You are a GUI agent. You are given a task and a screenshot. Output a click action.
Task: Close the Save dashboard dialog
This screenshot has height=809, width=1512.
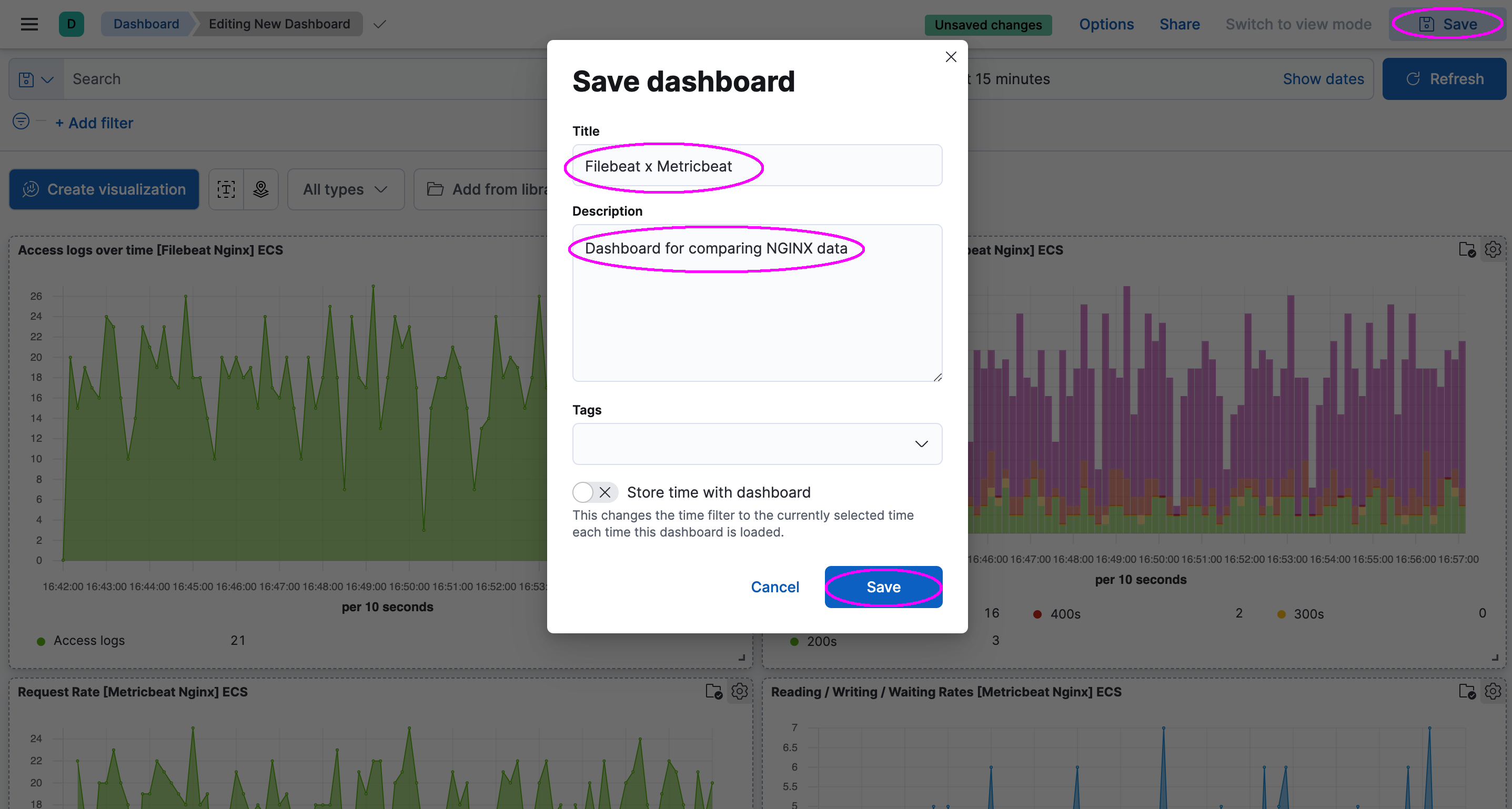(x=951, y=57)
